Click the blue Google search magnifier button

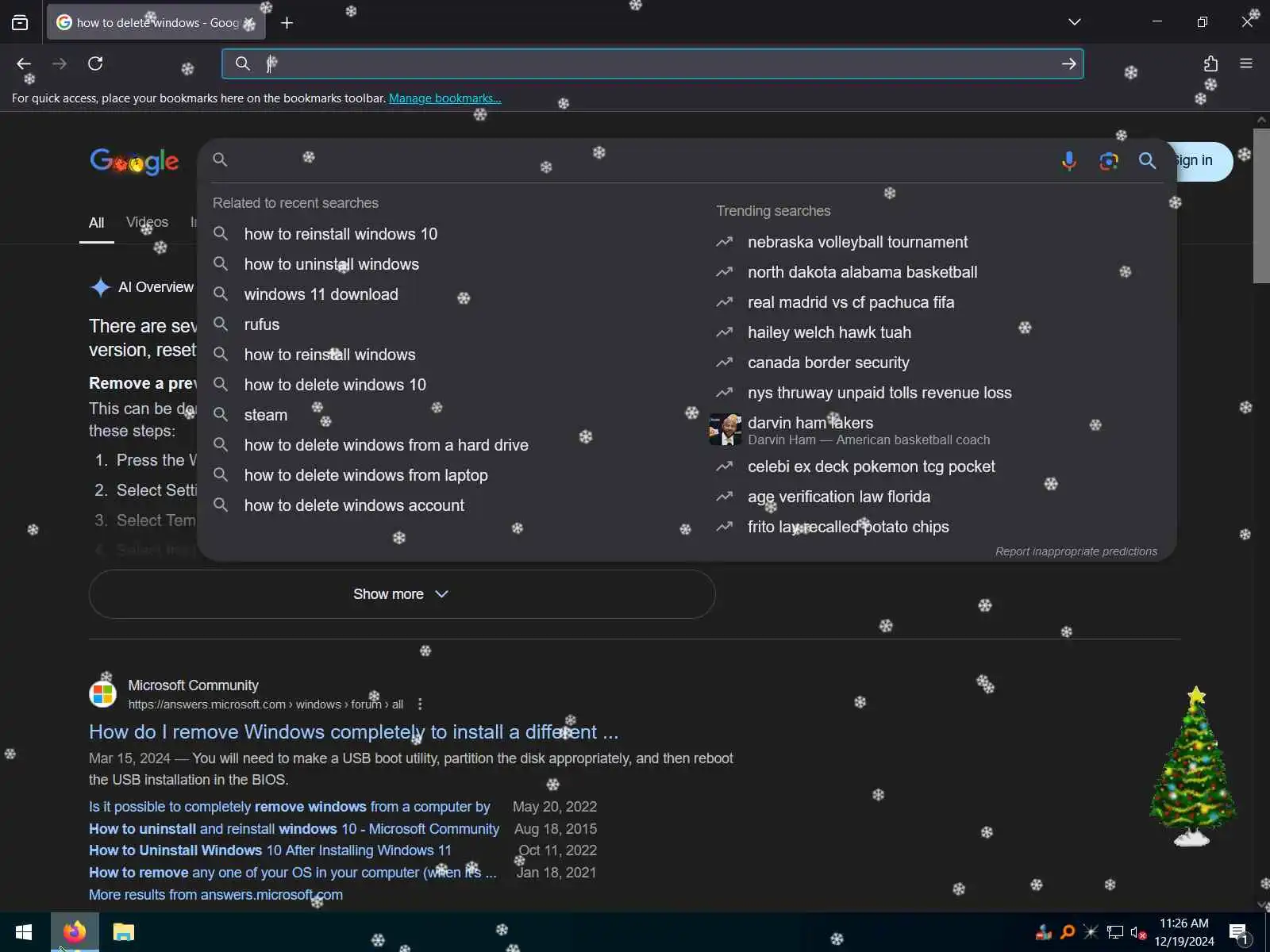tap(1147, 161)
